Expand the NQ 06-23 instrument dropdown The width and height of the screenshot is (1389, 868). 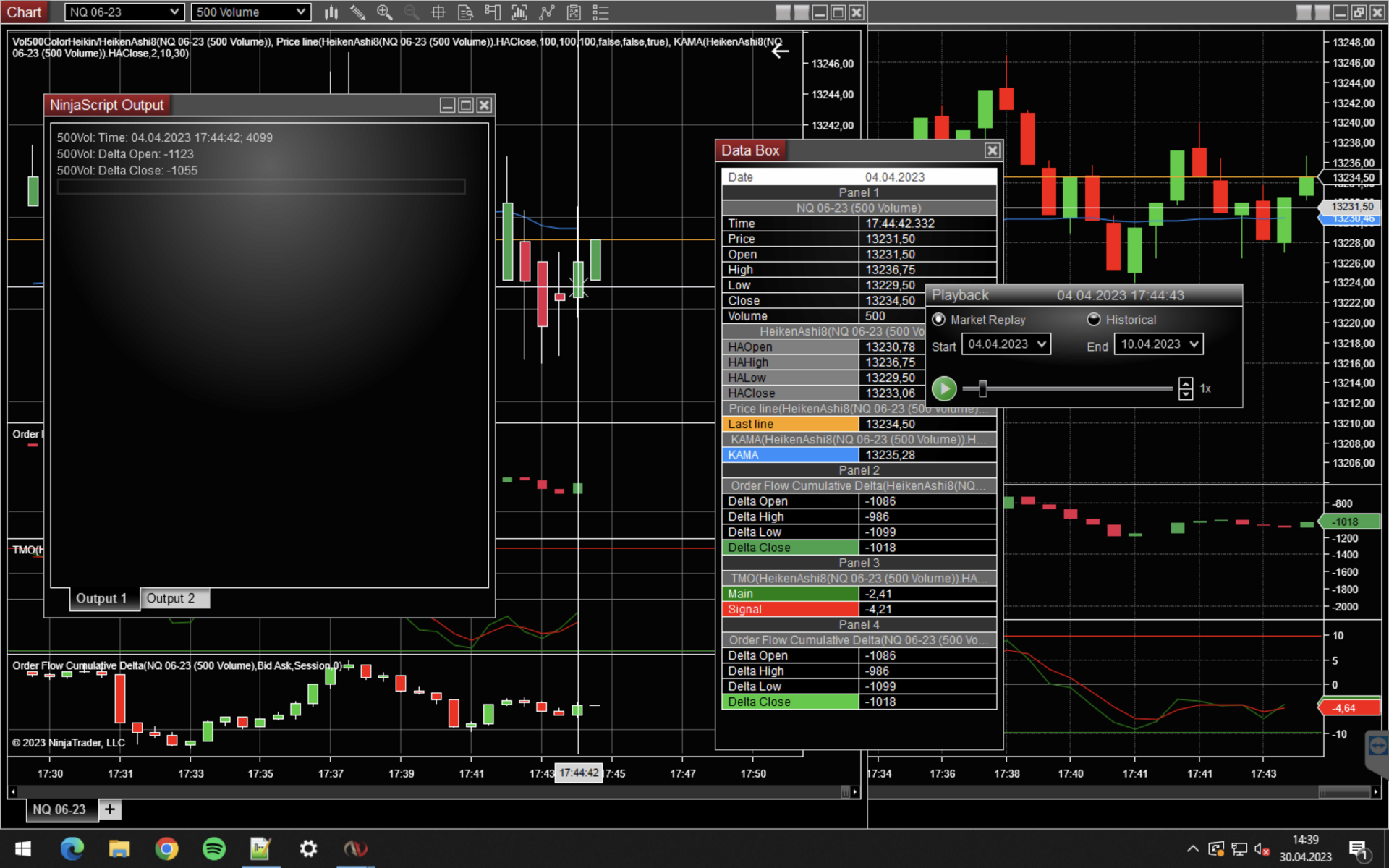(174, 12)
